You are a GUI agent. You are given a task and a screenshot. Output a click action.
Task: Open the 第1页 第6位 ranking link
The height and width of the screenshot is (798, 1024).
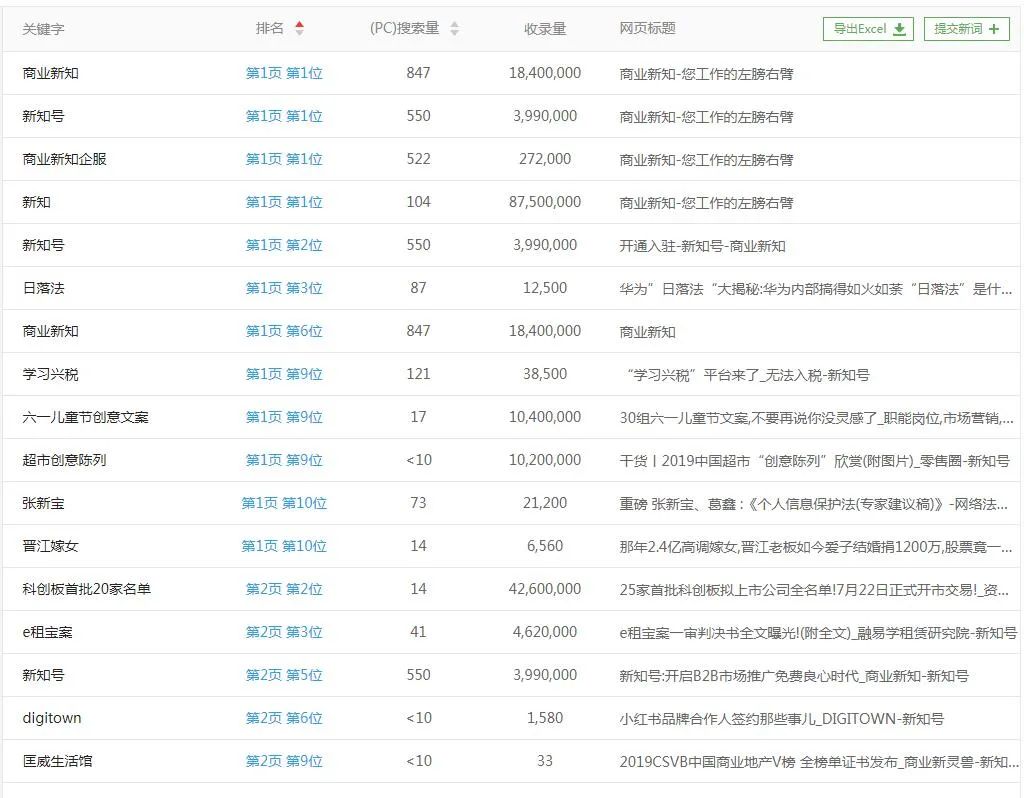point(284,331)
